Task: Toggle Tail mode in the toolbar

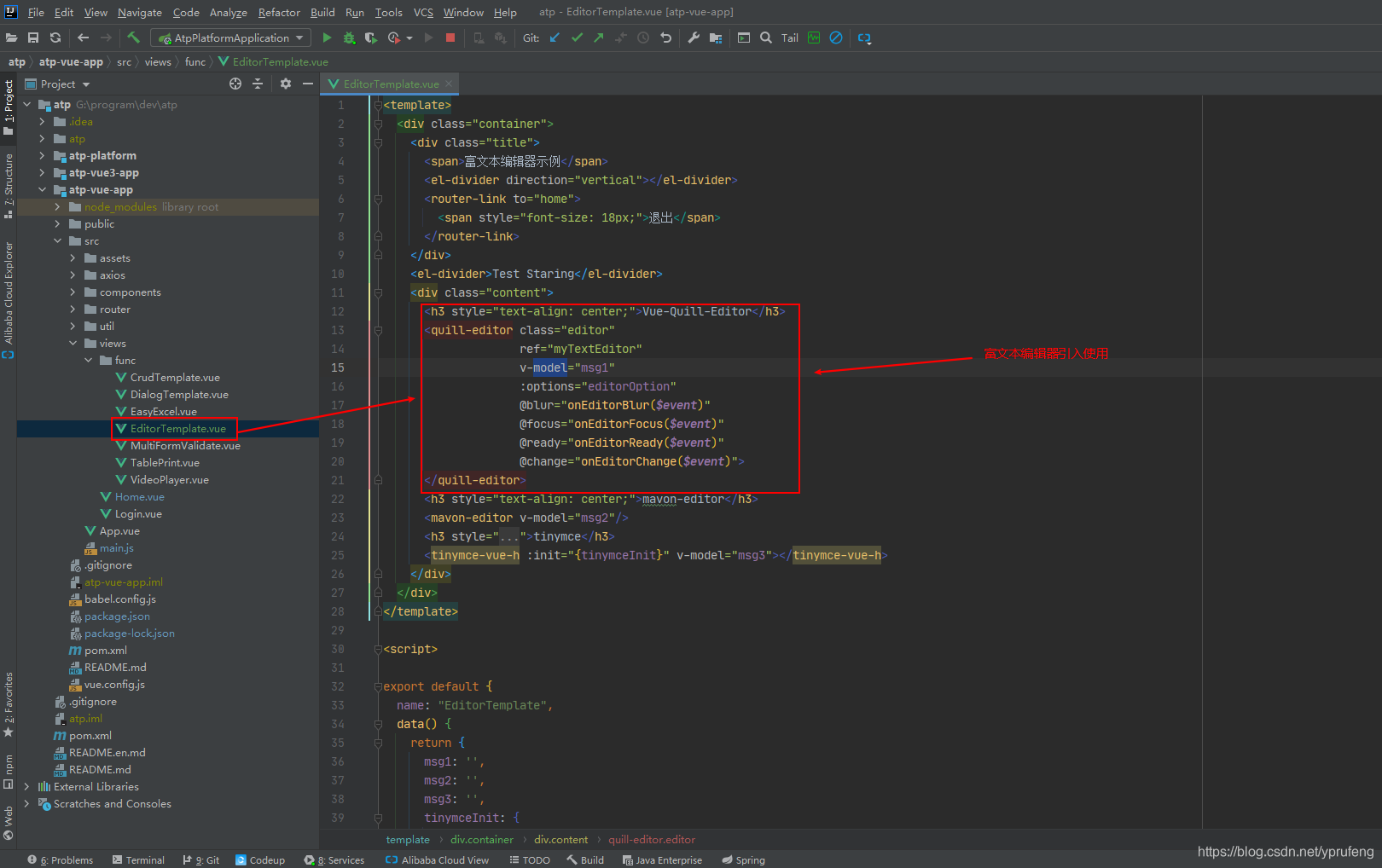Action: coord(789,38)
